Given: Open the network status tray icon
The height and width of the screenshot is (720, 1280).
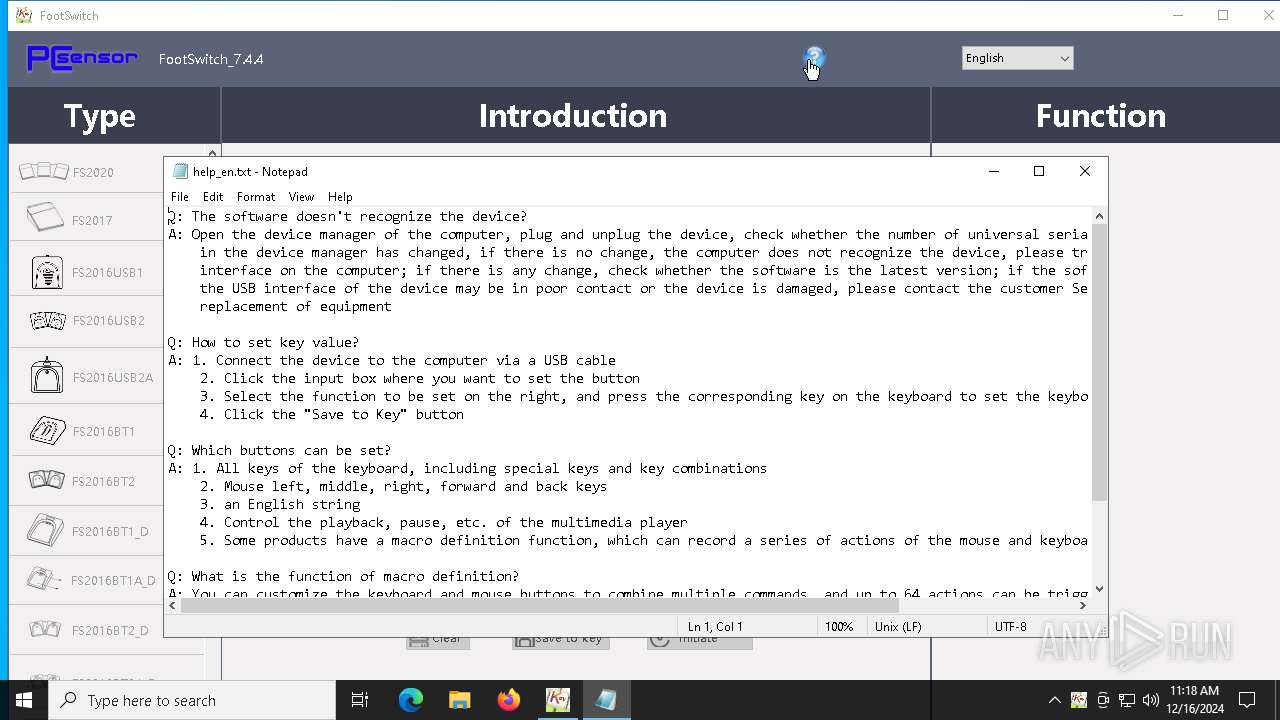Looking at the screenshot, I should 1127,700.
